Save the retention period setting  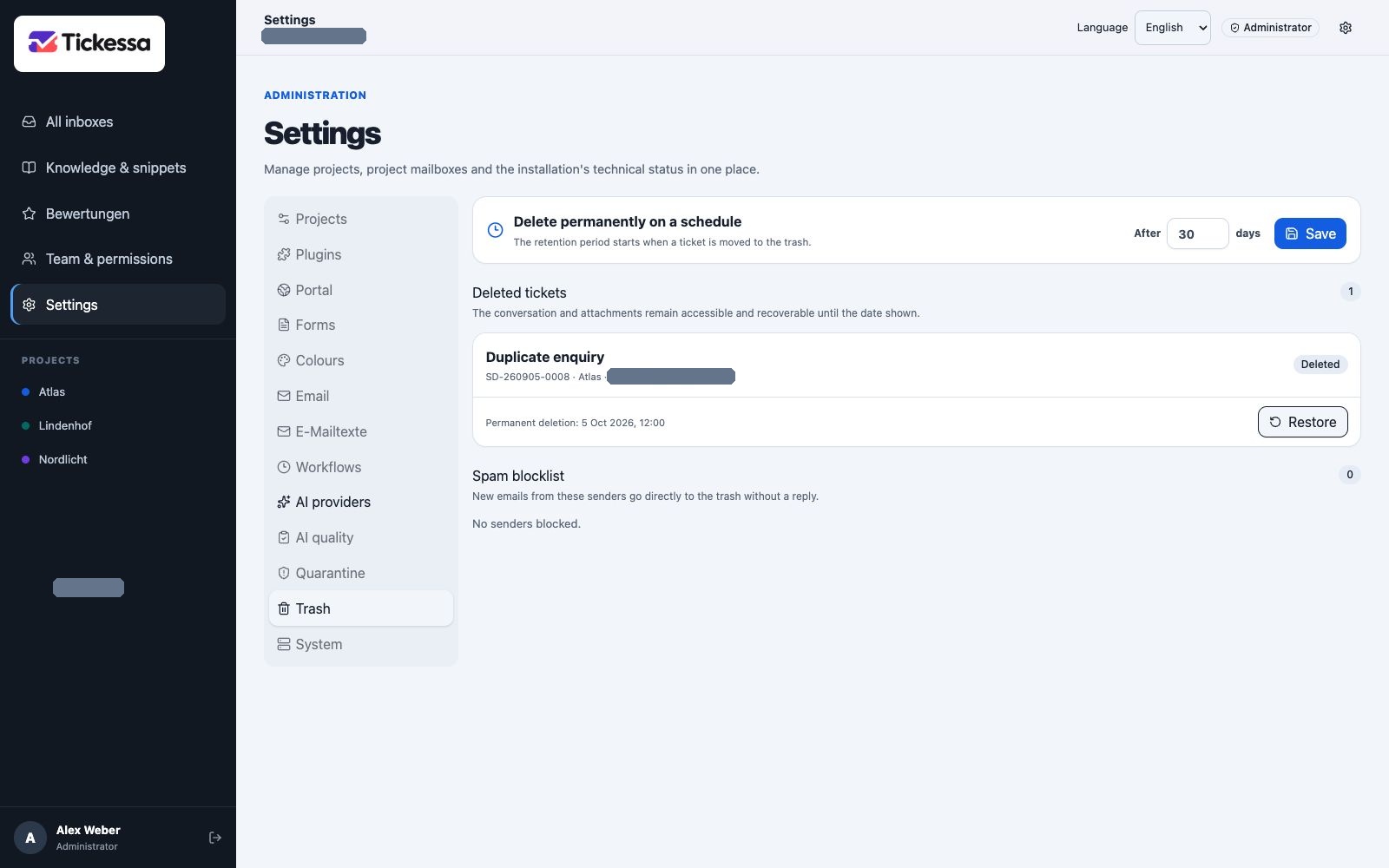pyautogui.click(x=1310, y=233)
